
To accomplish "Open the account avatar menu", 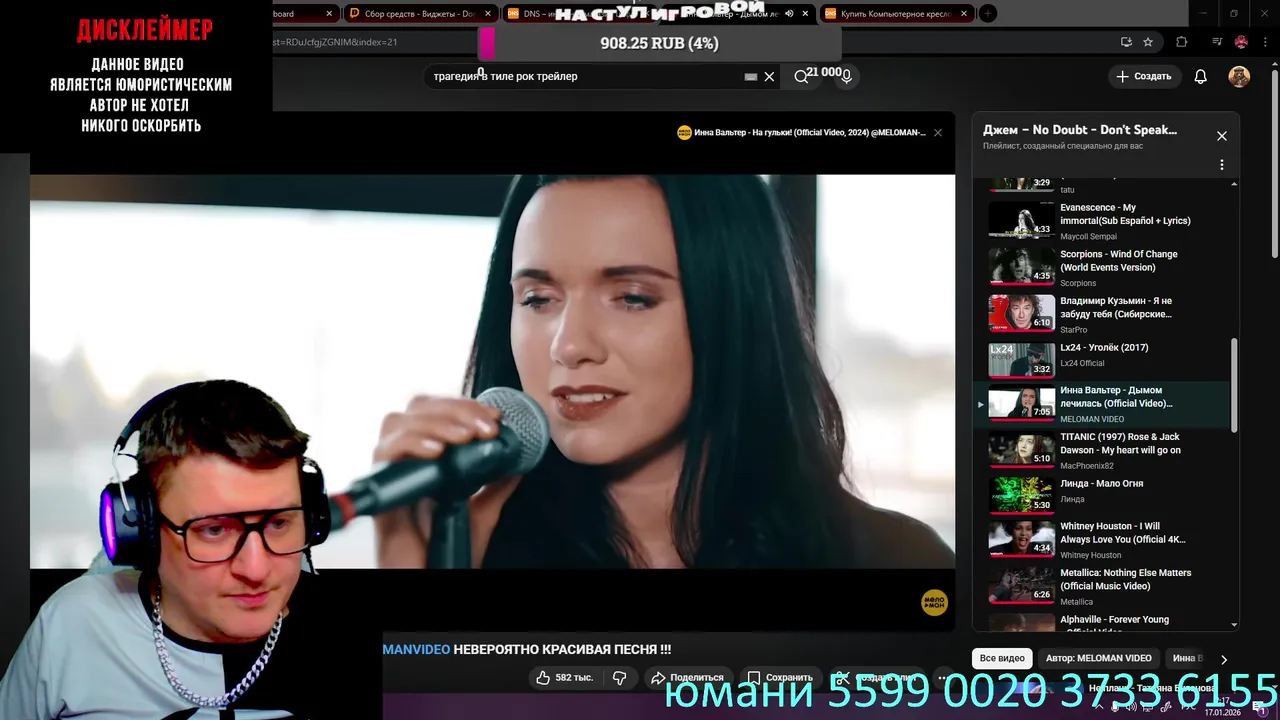I will 1239,76.
